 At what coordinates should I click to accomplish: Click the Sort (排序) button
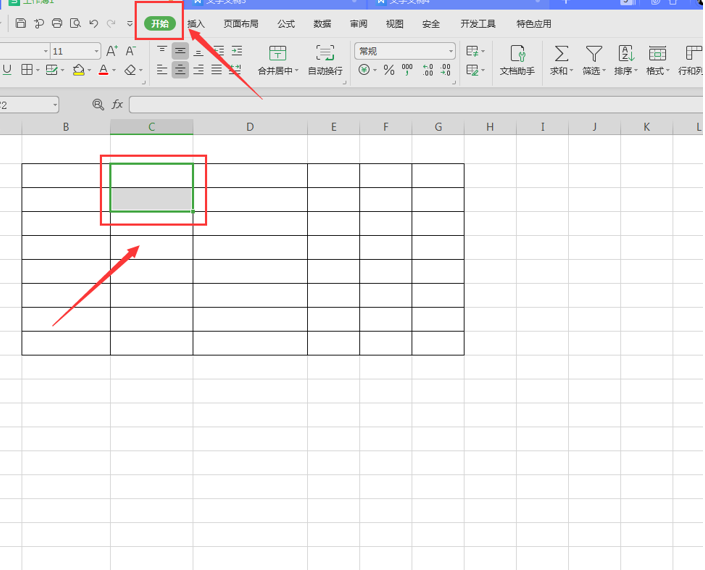pos(626,60)
